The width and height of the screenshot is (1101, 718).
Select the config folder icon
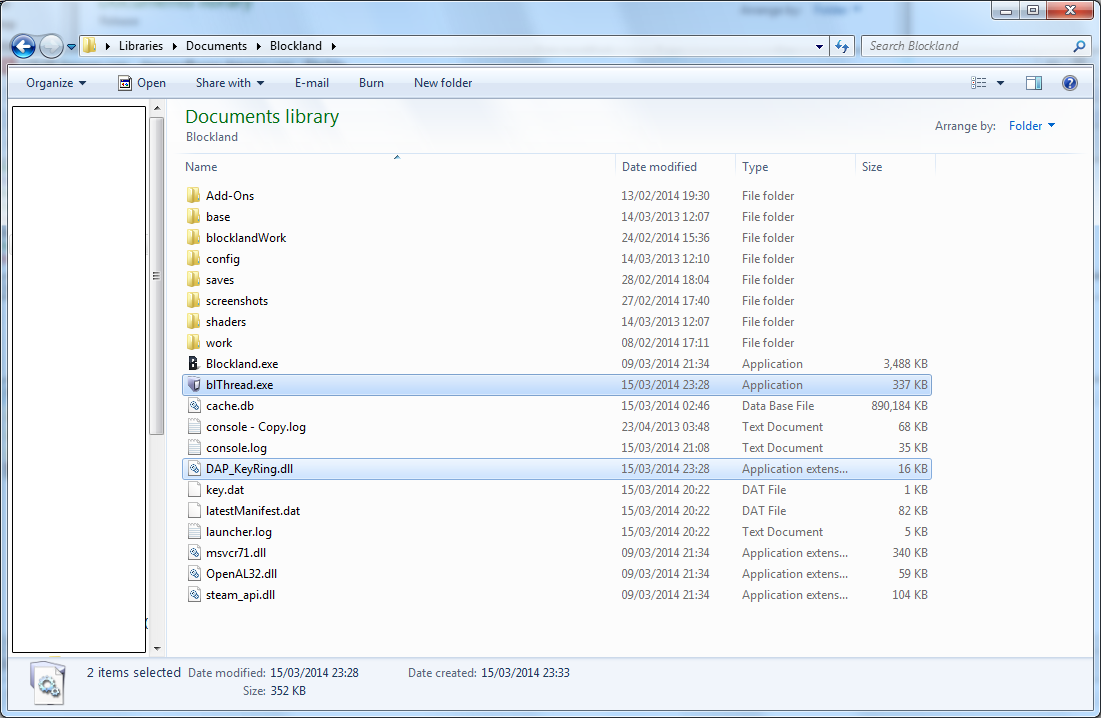[x=194, y=259]
